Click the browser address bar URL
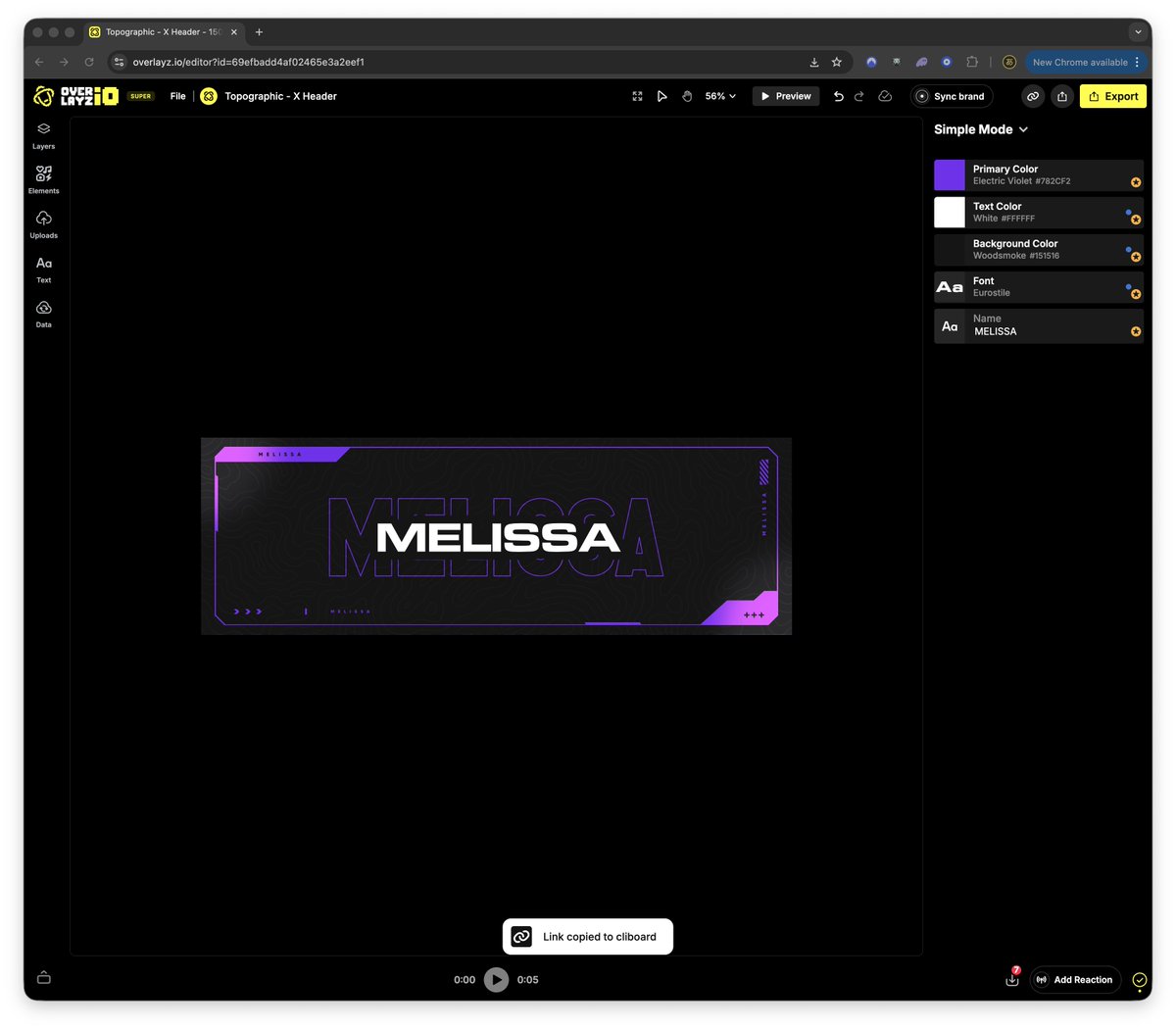Image resolution: width=1176 pixels, height=1030 pixels. pos(249,62)
